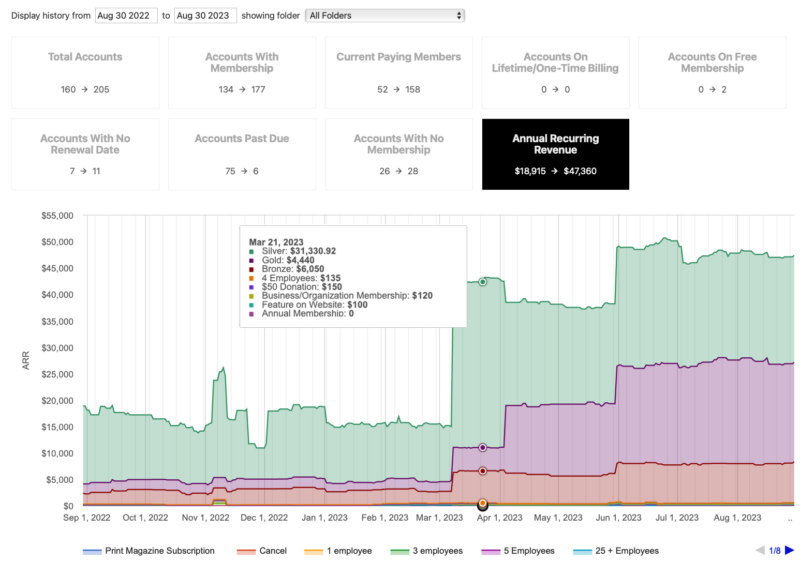
Task: Go to next legend page arrow
Action: point(790,550)
